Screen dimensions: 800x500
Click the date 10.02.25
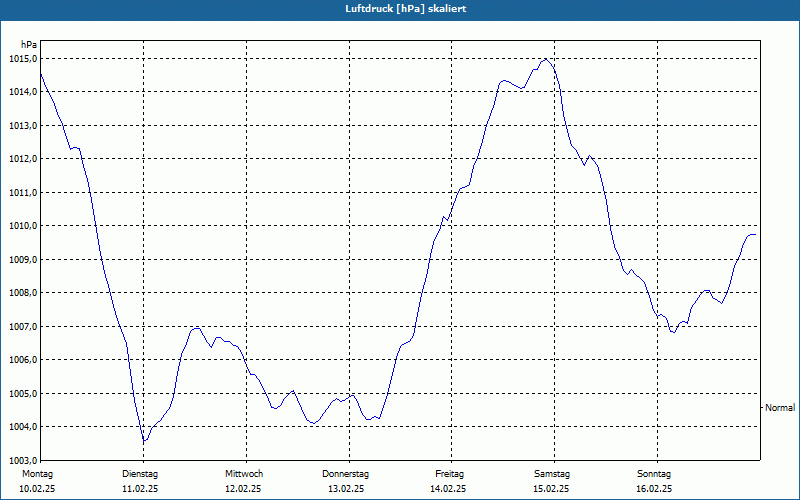pos(37,489)
